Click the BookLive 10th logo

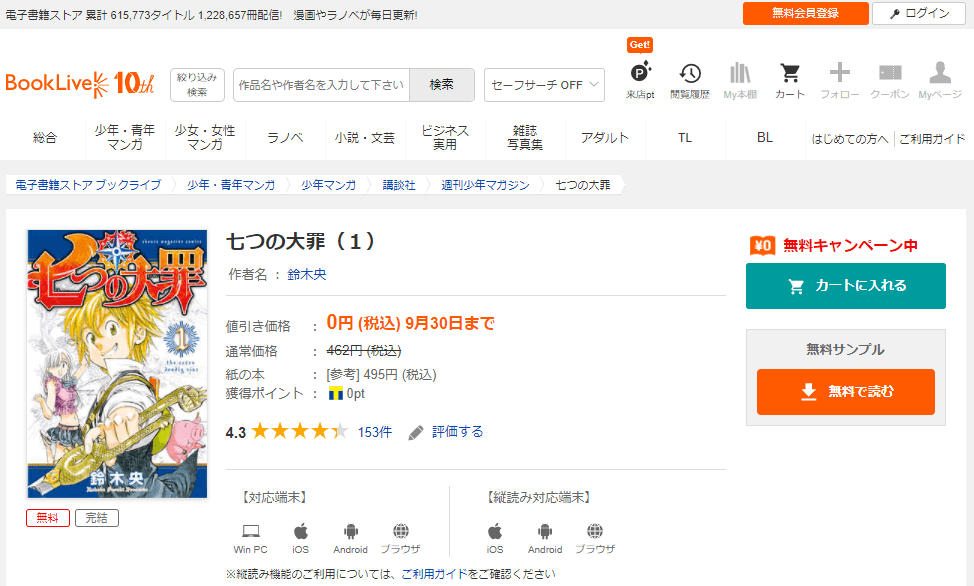tap(80, 84)
